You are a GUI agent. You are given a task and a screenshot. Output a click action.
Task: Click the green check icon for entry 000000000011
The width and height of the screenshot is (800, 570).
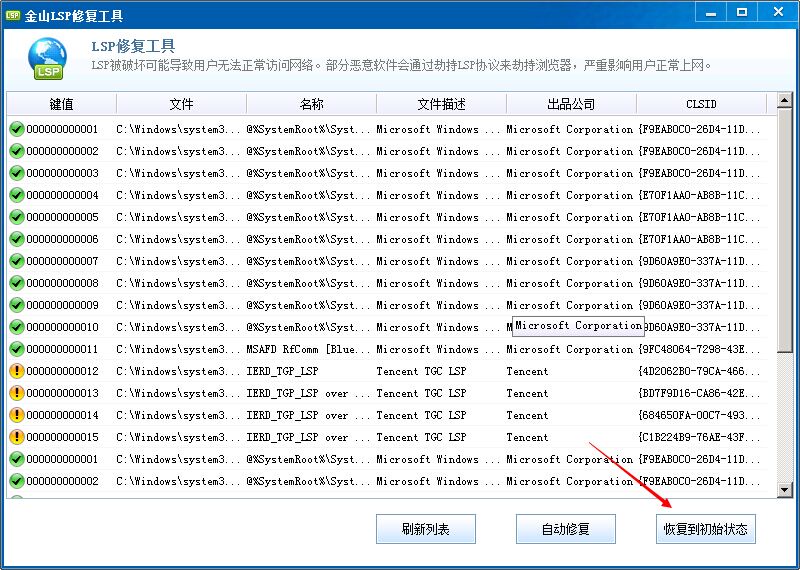point(17,349)
